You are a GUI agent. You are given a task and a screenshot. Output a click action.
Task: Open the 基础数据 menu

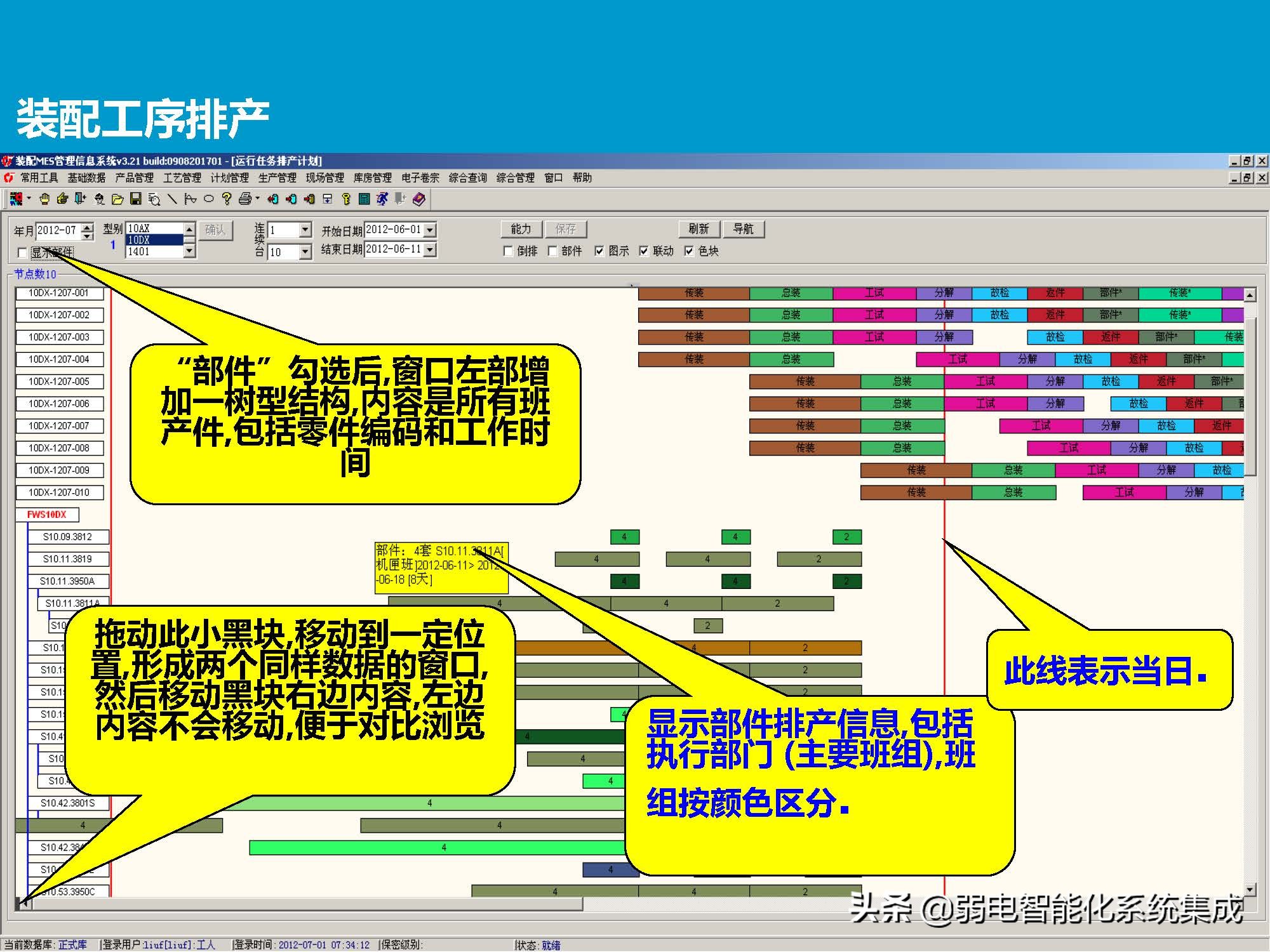86,178
